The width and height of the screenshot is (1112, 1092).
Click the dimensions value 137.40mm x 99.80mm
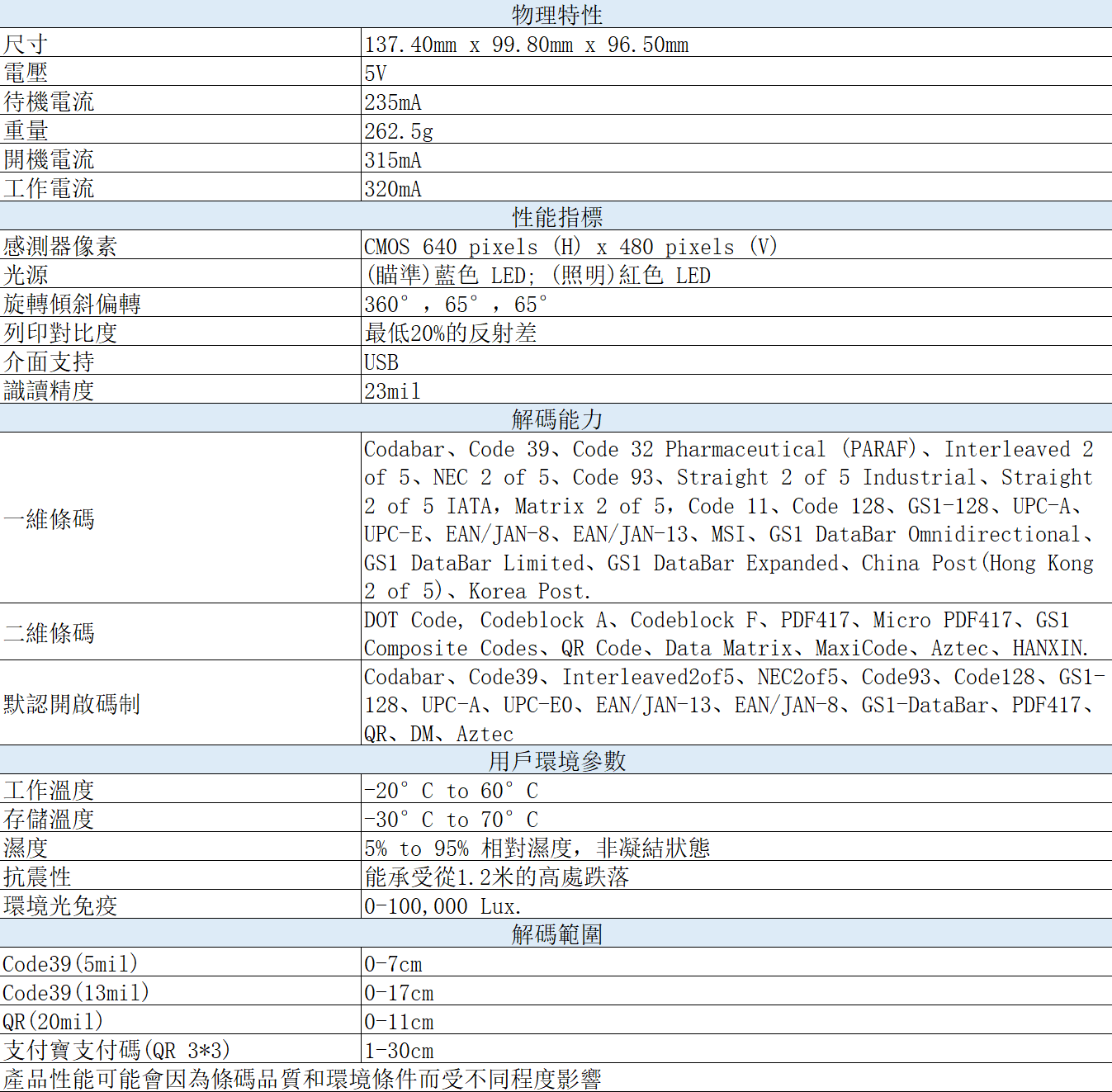coord(526,45)
